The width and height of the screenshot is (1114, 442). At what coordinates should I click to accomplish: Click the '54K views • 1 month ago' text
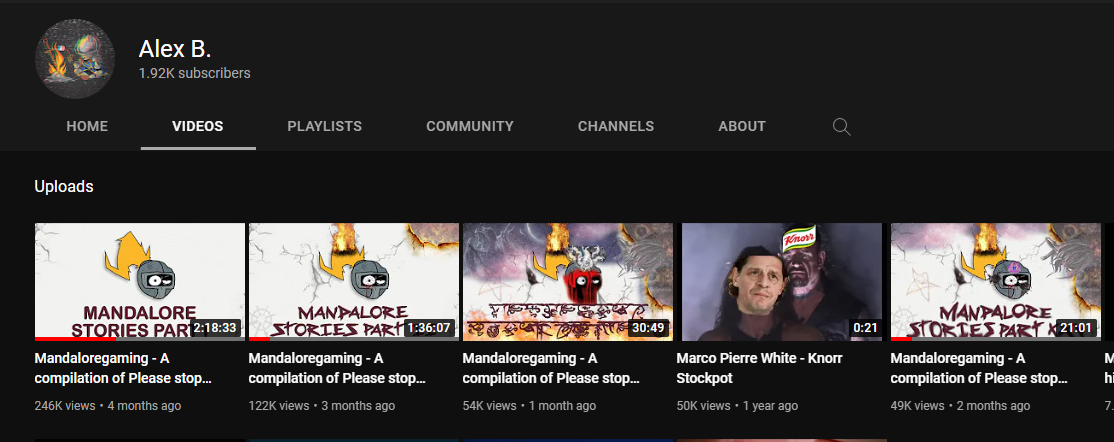[x=529, y=406]
